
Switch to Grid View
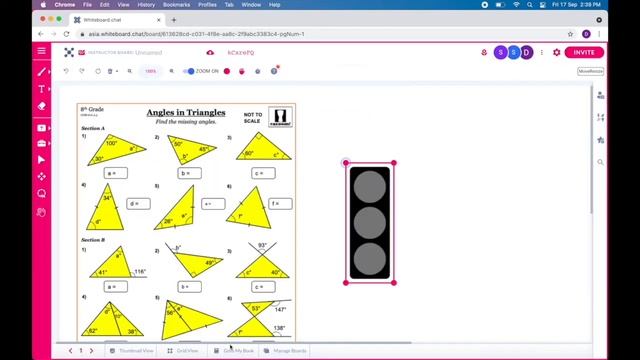pos(182,351)
